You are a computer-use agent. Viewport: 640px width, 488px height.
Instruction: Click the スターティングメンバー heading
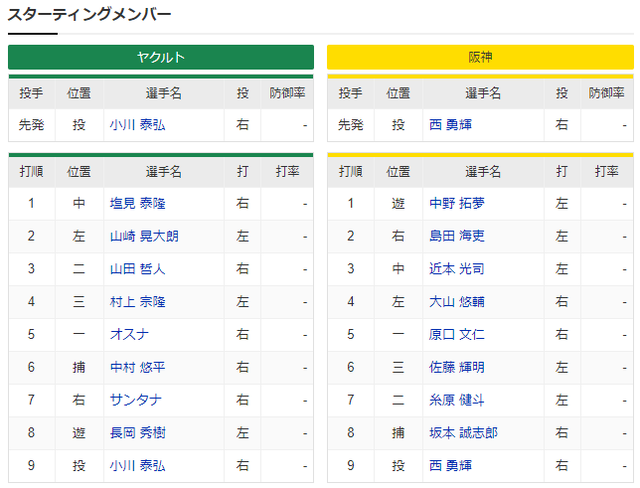pos(89,14)
